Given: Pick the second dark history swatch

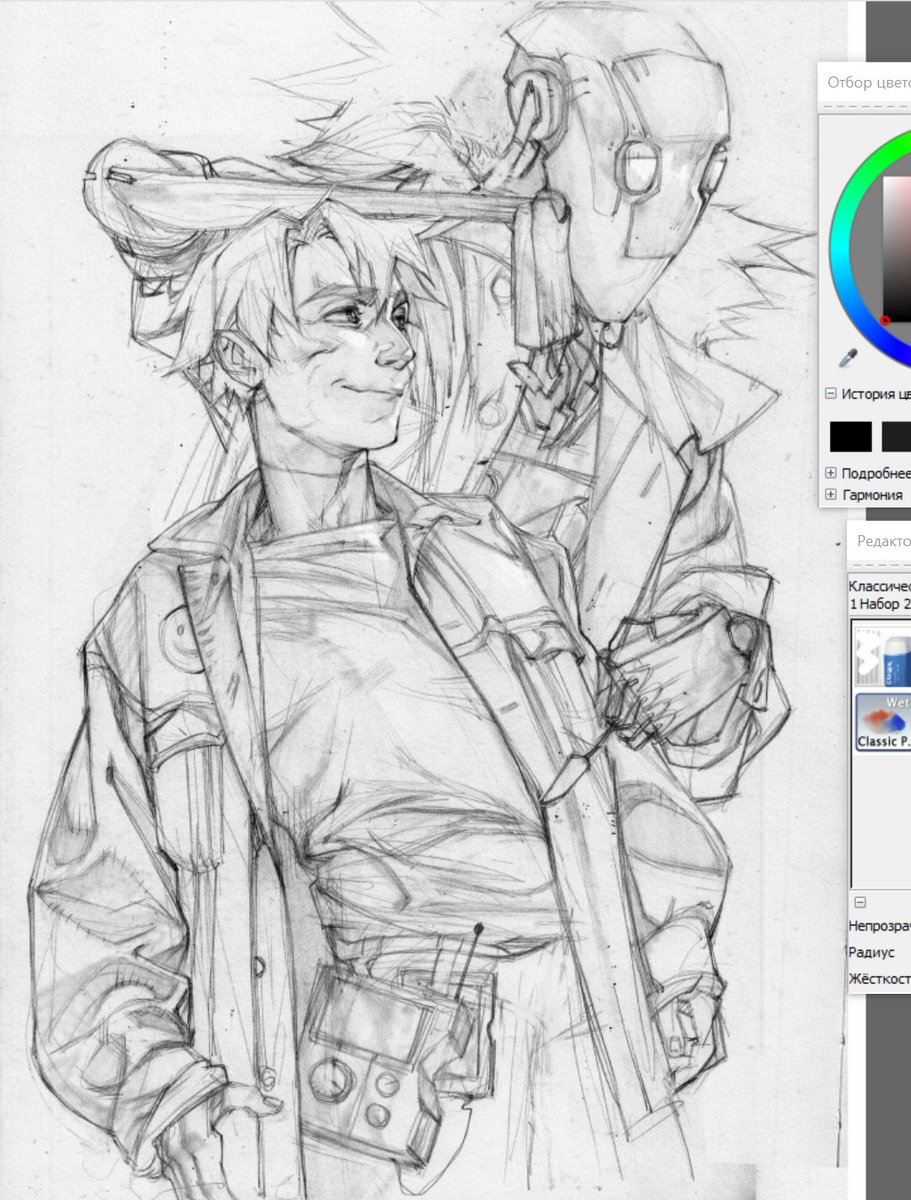Looking at the screenshot, I should pyautogui.click(x=896, y=436).
